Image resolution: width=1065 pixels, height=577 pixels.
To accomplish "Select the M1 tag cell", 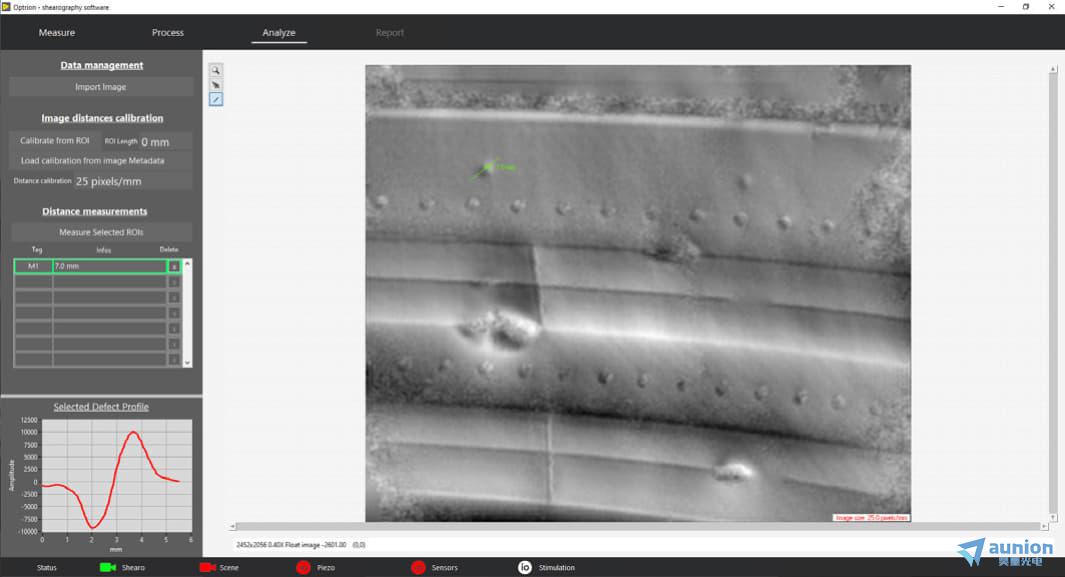I will (33, 266).
